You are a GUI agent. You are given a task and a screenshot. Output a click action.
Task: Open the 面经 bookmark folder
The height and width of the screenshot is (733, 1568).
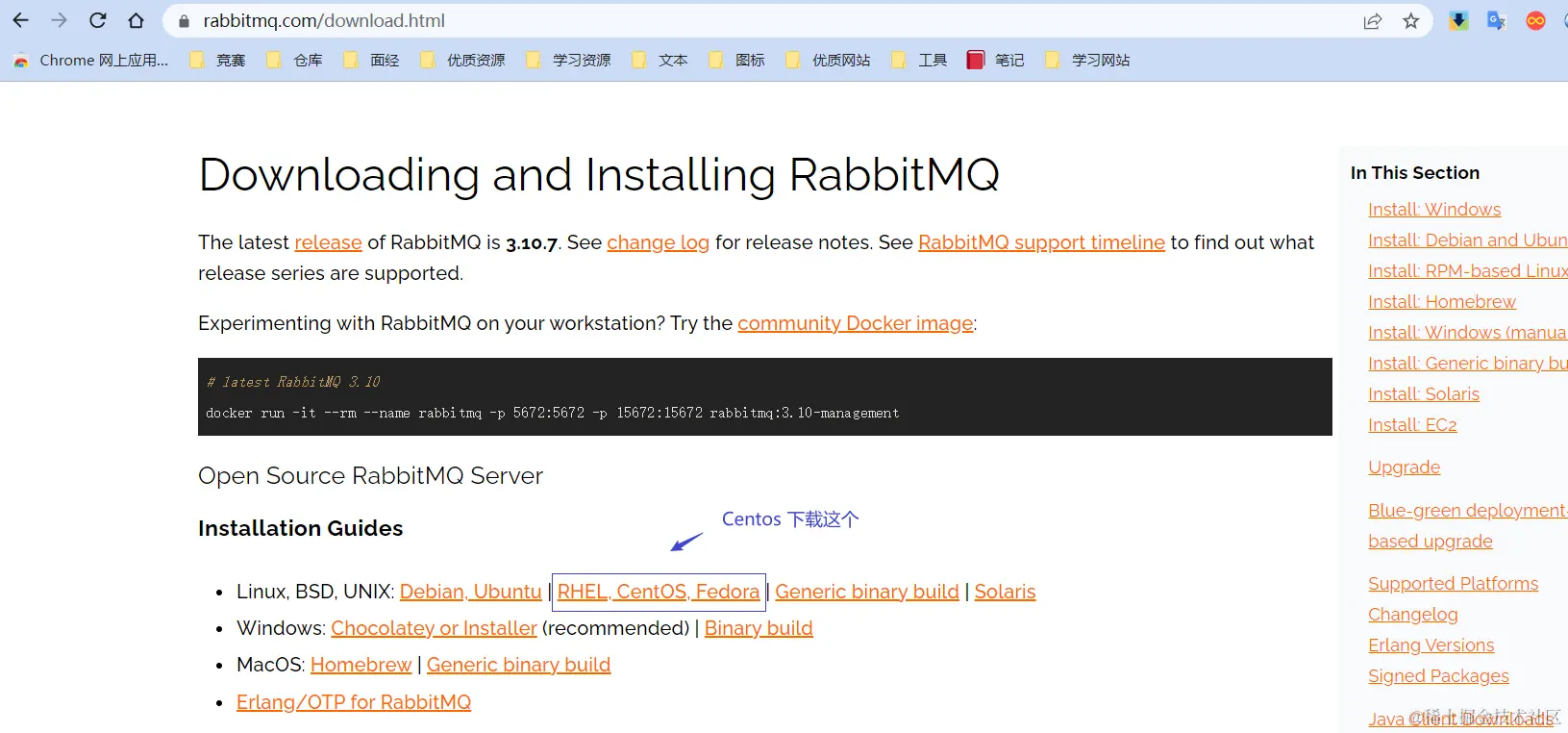click(x=372, y=60)
